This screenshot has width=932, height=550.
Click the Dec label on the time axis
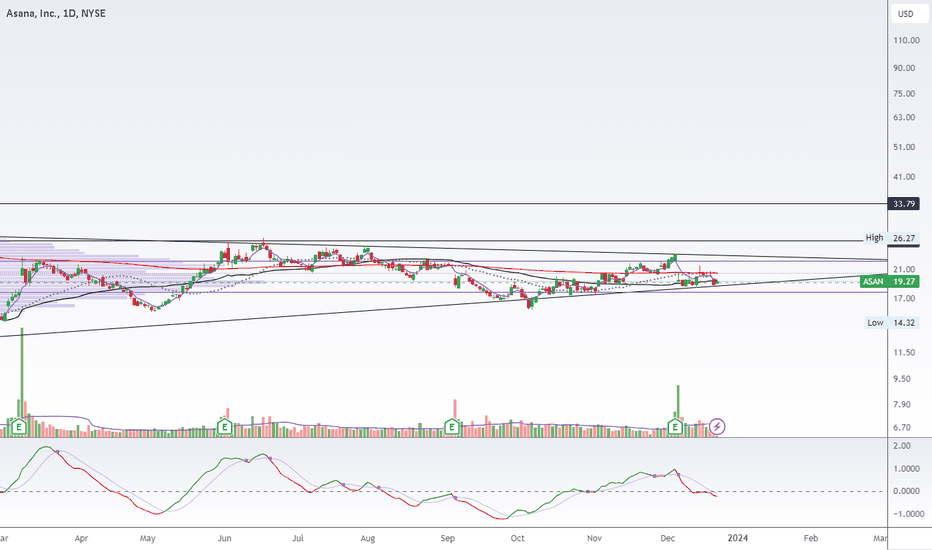coord(667,538)
